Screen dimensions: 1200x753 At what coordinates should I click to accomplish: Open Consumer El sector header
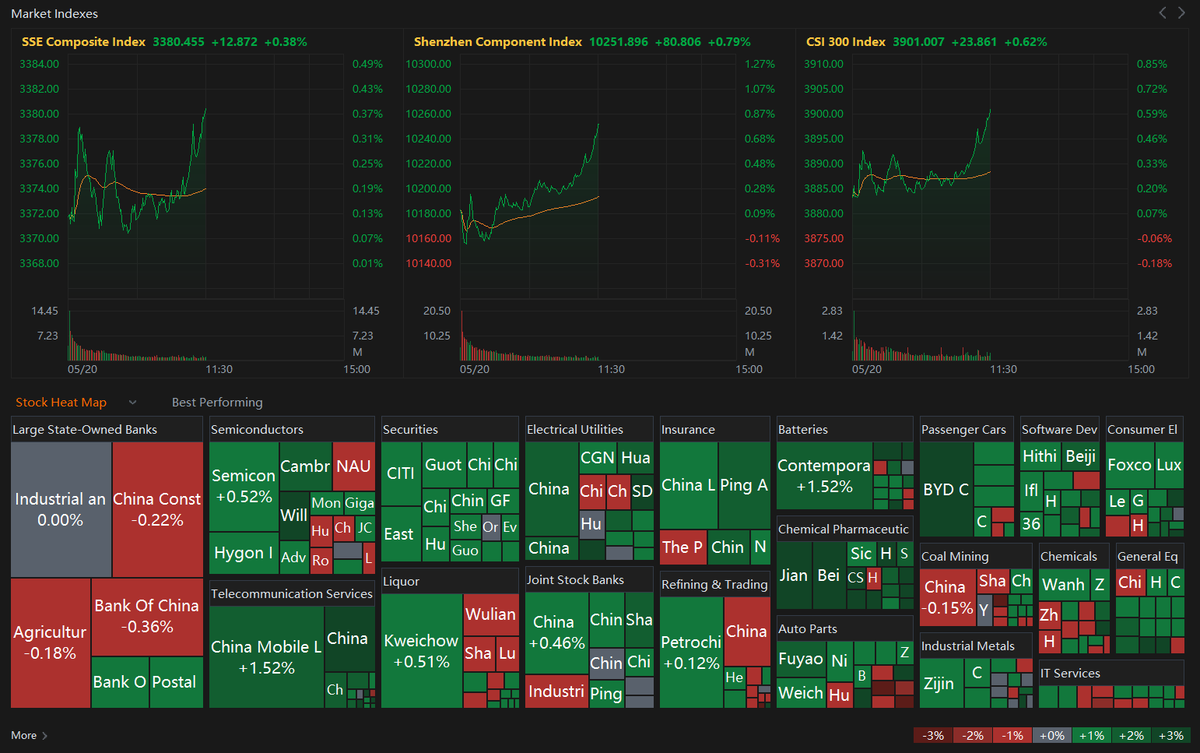(1147, 429)
